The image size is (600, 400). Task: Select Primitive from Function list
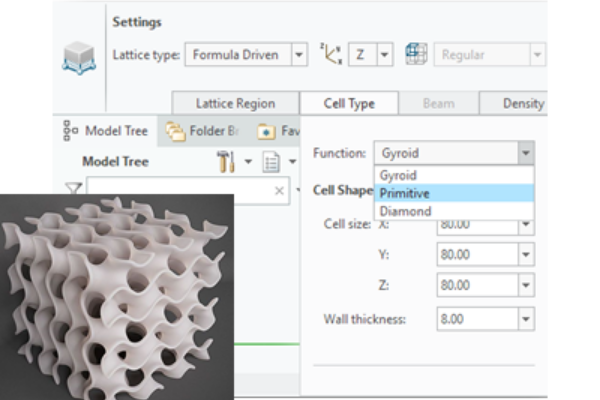(405, 193)
